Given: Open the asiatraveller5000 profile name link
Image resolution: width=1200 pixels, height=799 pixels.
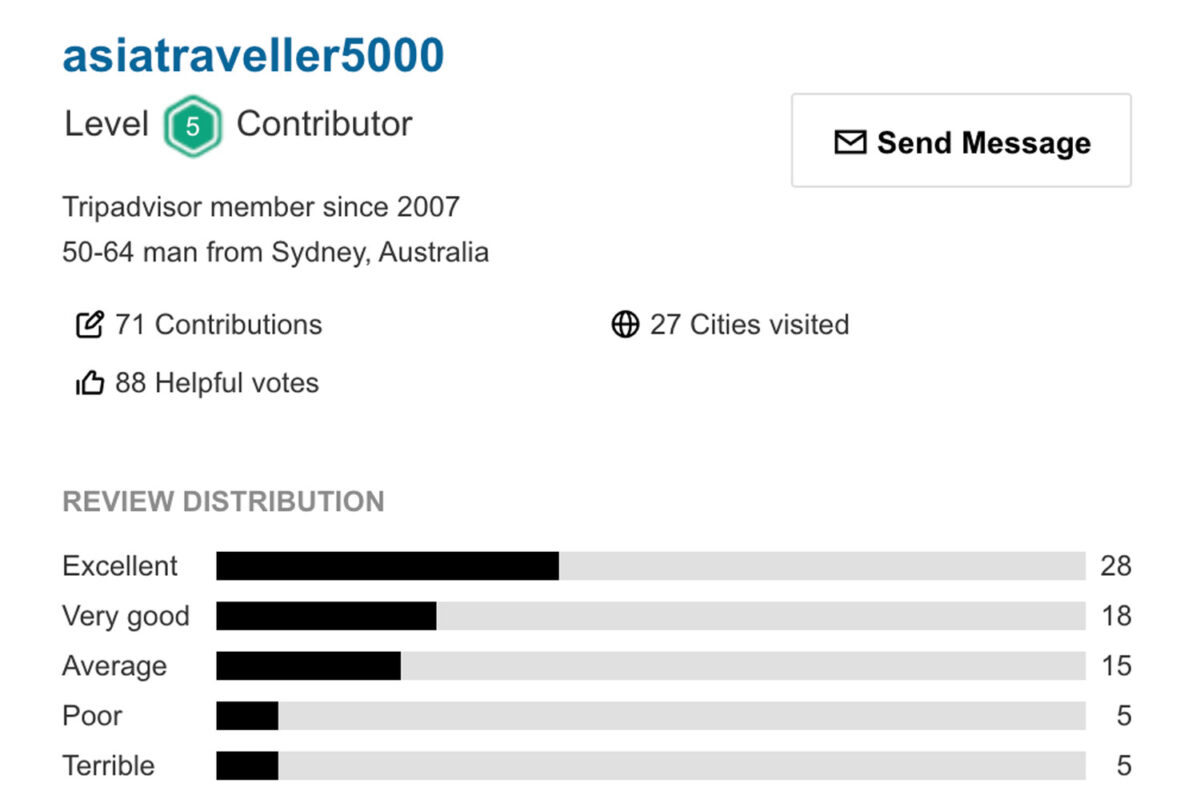Looking at the screenshot, I should [253, 56].
